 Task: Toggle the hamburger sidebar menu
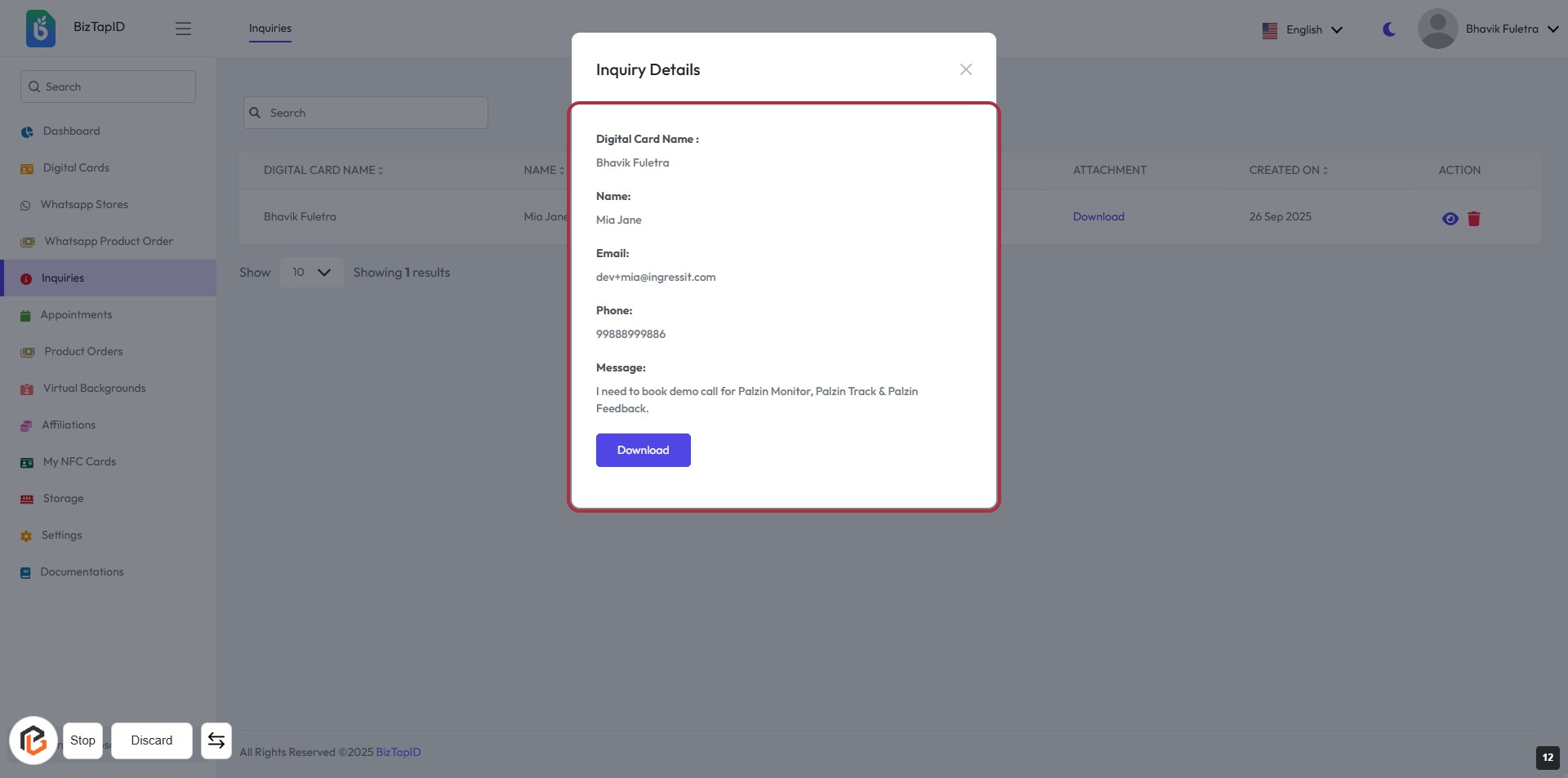[183, 29]
